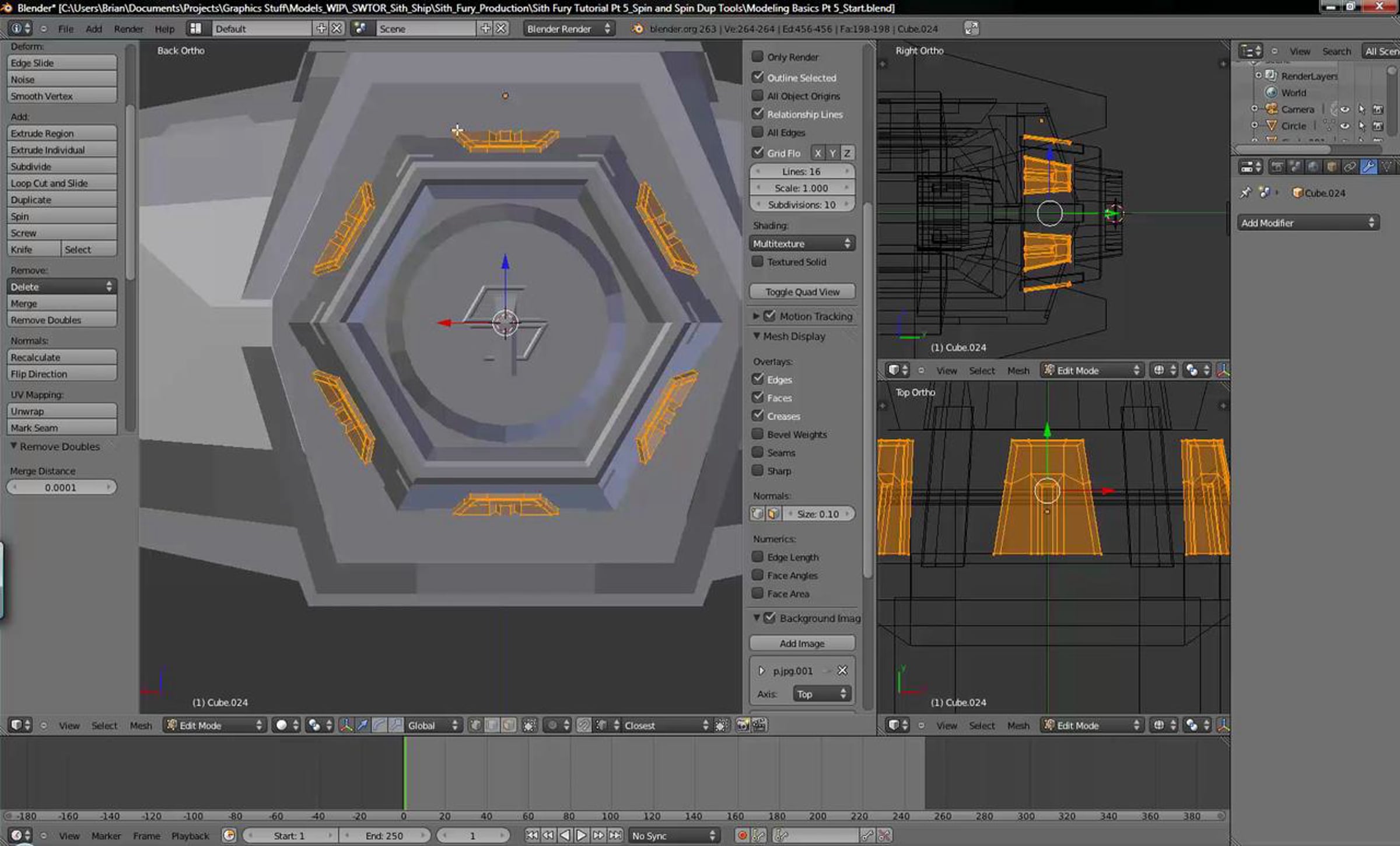Toggle the 3D manipulator axes widget icon
The image size is (1400, 846).
click(346, 725)
